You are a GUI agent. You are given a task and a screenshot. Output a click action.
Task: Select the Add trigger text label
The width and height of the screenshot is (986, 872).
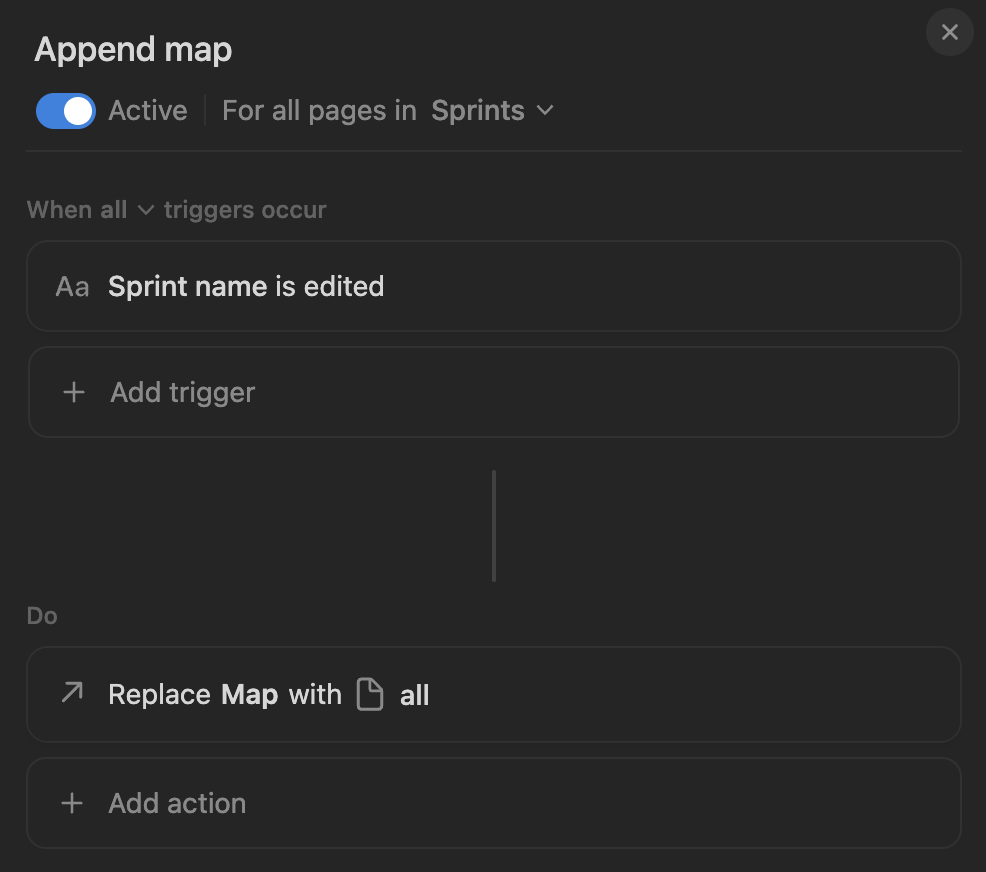(182, 392)
